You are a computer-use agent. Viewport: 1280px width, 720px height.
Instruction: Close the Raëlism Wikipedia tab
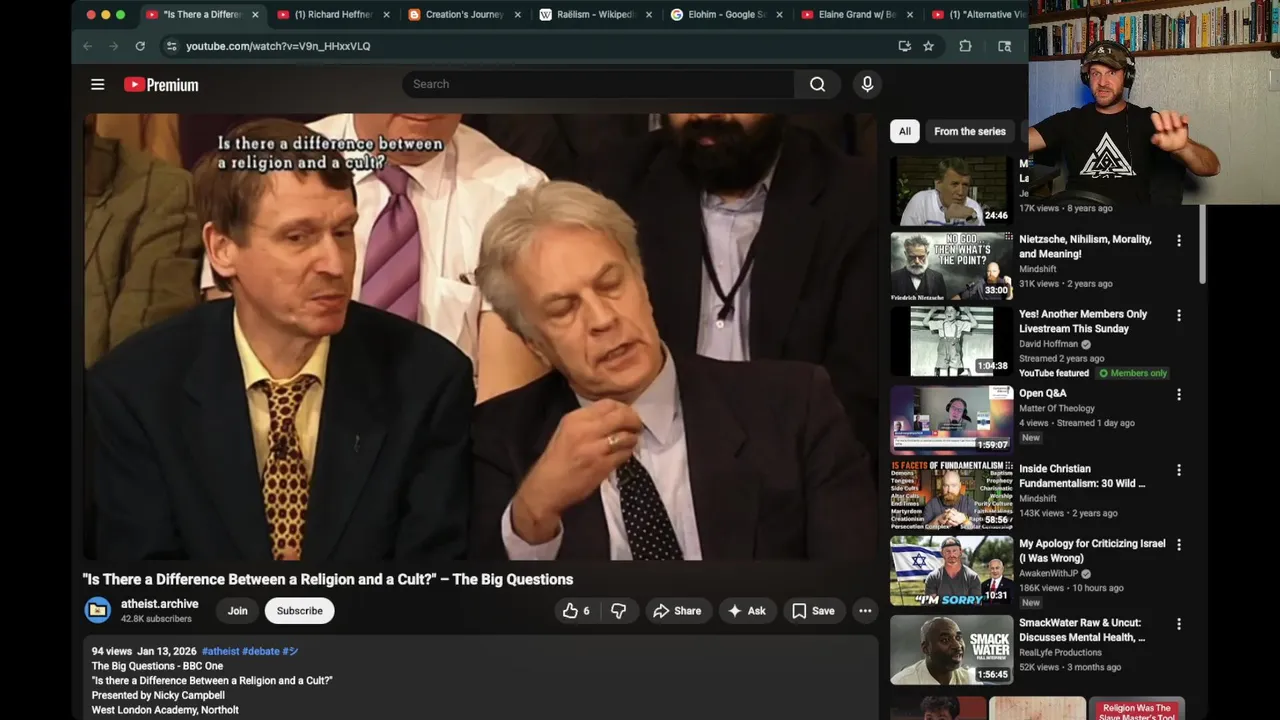click(649, 15)
